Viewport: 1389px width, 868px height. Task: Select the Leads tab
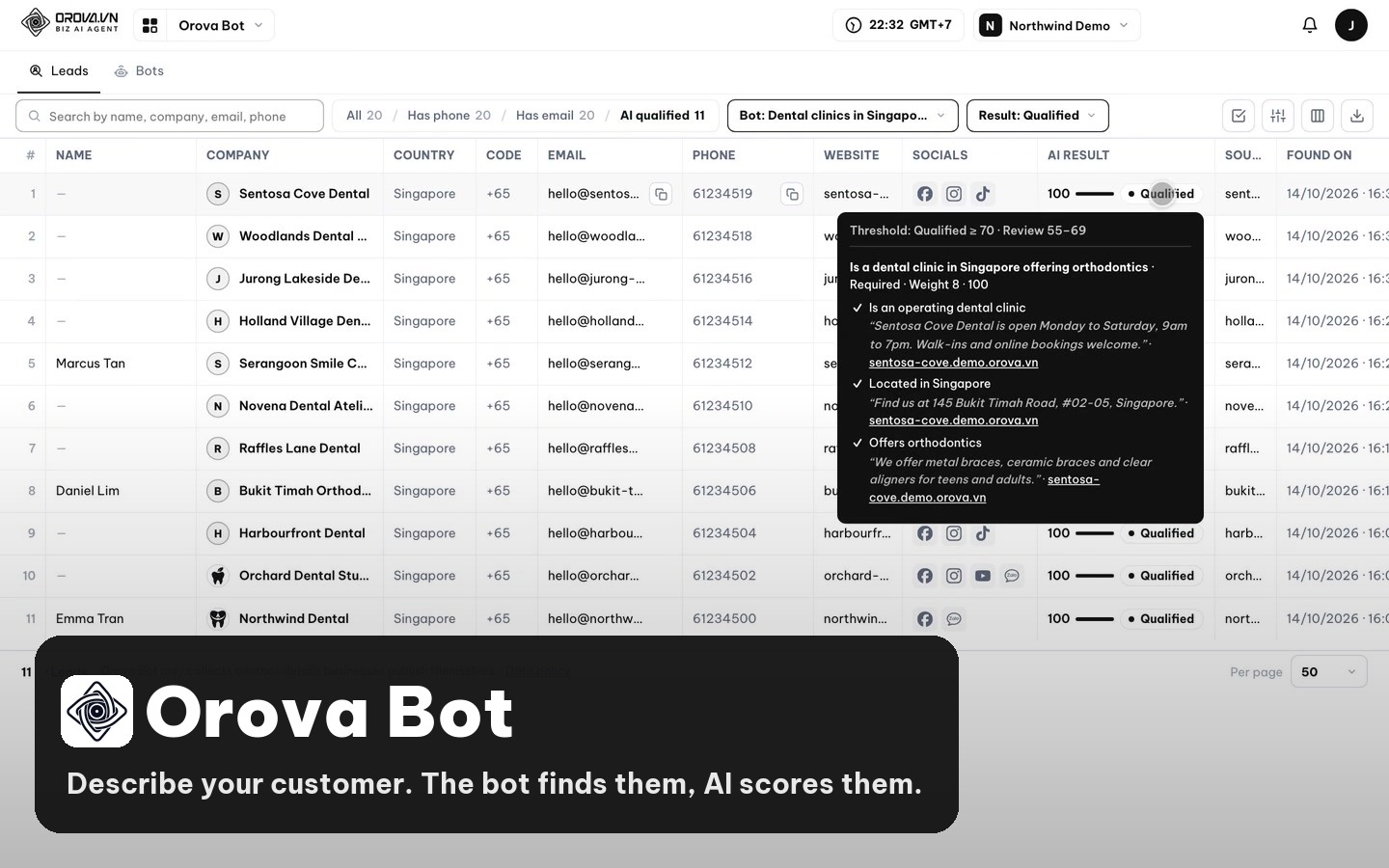click(x=59, y=71)
